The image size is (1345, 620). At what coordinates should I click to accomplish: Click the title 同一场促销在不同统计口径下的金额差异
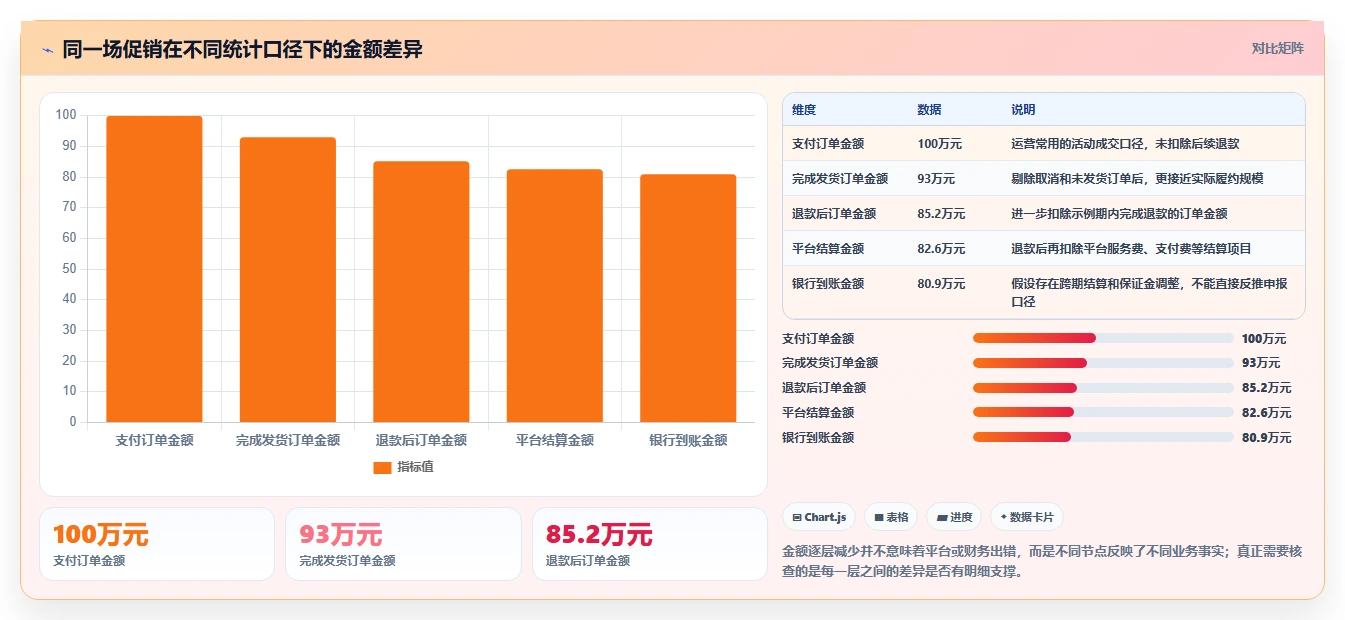point(242,49)
